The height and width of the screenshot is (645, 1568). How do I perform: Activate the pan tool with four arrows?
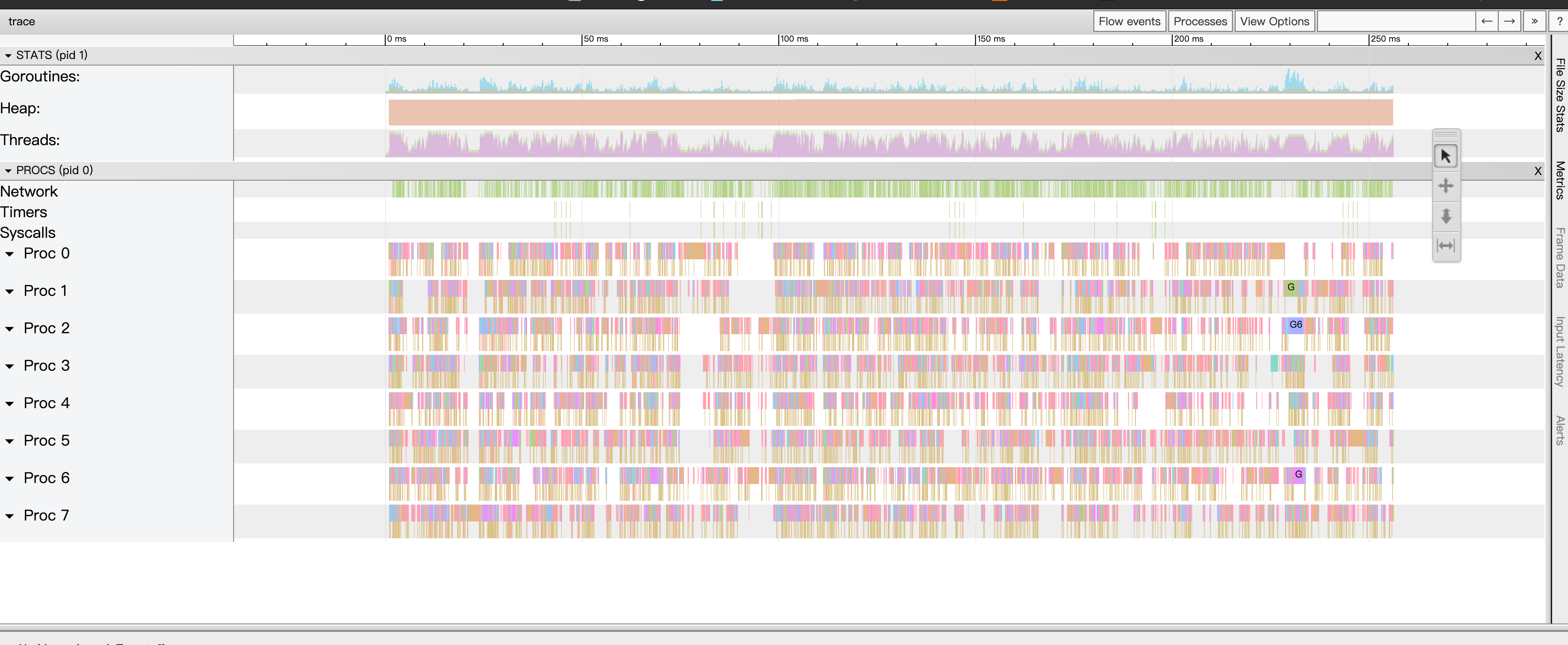click(x=1446, y=185)
